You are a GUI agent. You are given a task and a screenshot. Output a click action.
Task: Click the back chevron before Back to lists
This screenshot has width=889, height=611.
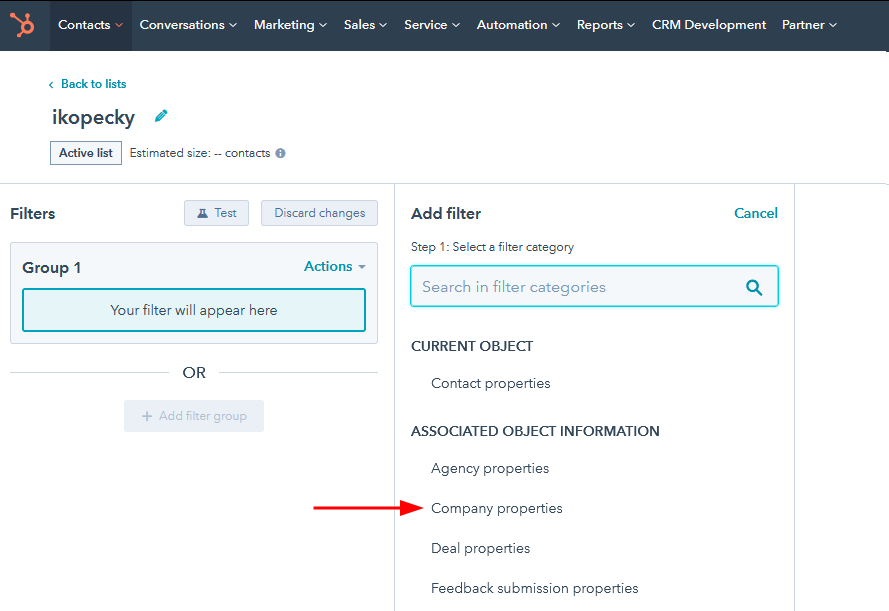click(51, 84)
